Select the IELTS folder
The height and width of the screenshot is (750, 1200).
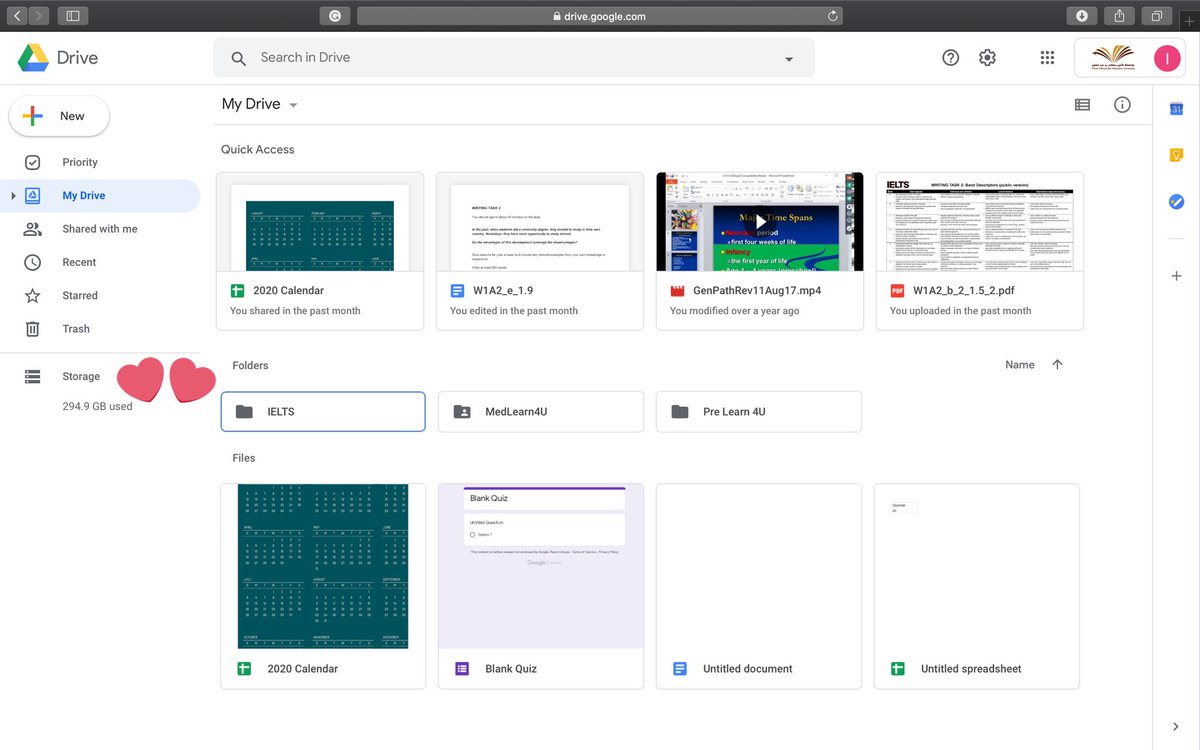[x=323, y=411]
